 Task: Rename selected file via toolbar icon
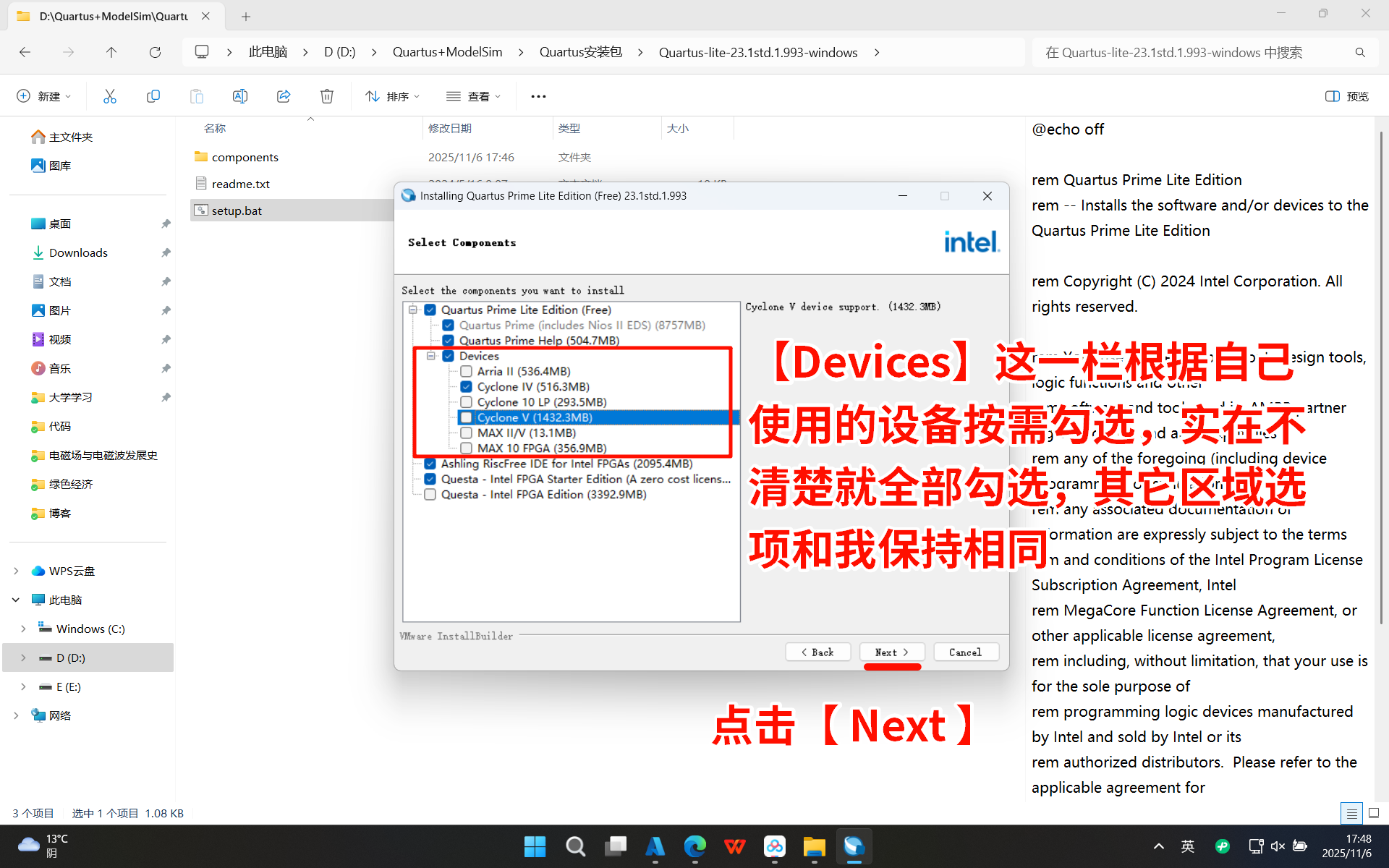click(240, 96)
